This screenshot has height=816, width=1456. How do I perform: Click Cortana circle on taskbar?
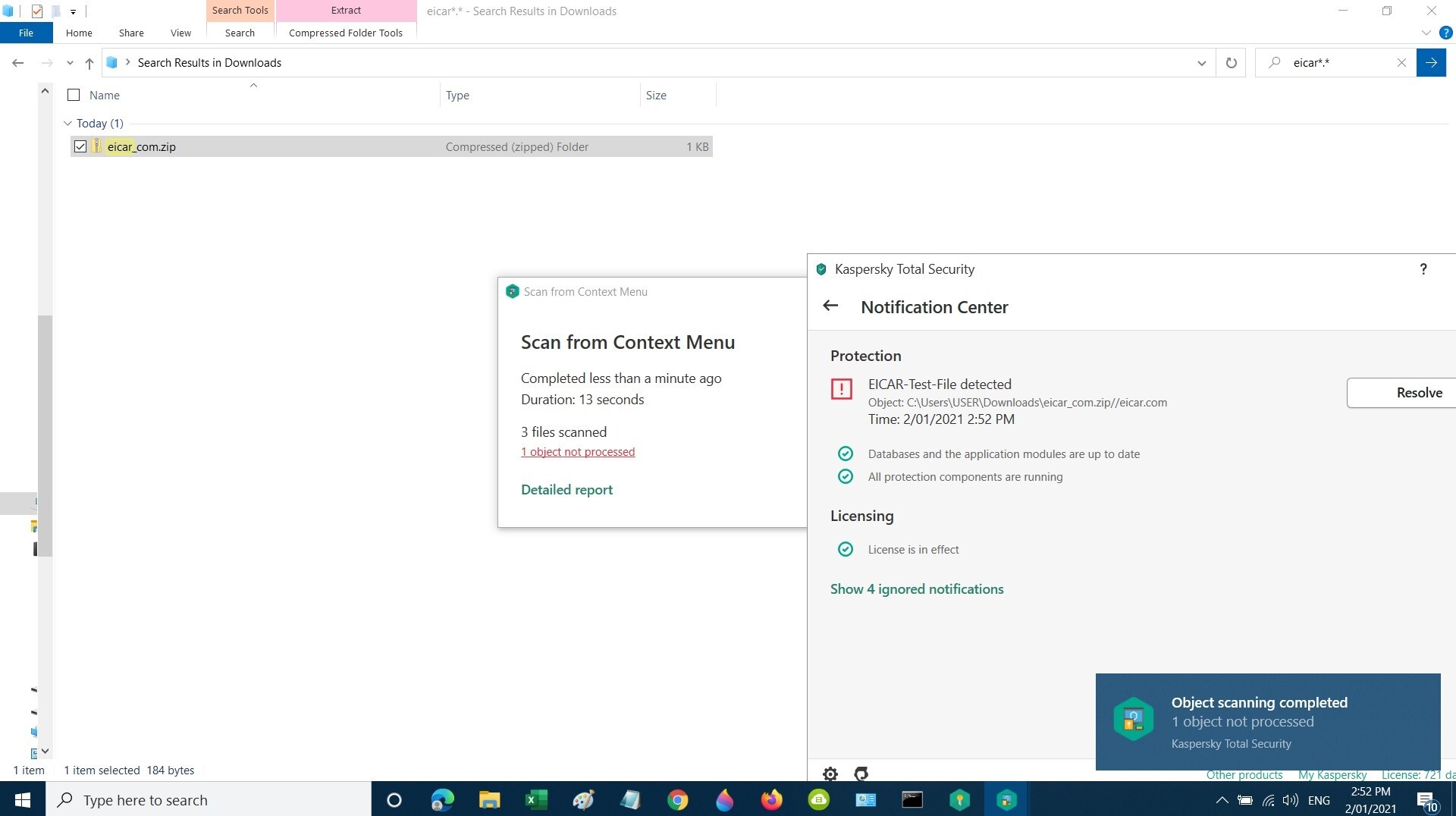[x=394, y=799]
